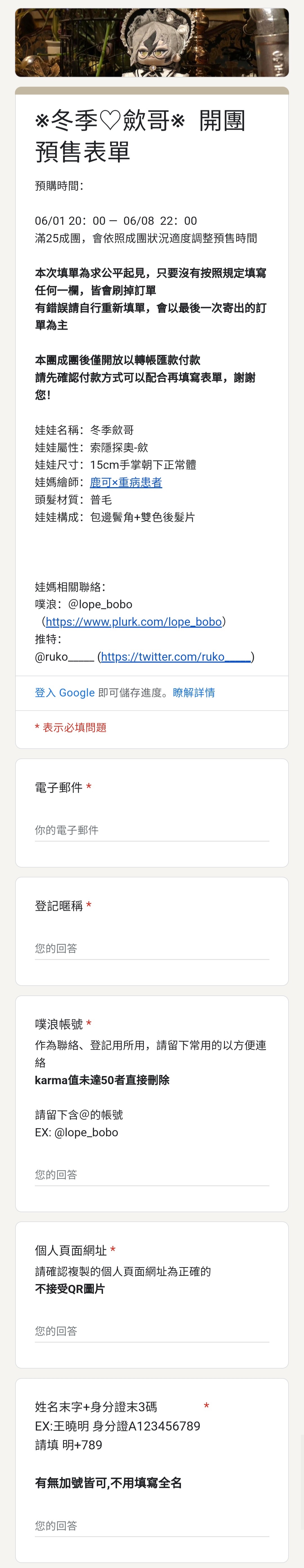Click the 電子郵件 question label

click(x=58, y=787)
